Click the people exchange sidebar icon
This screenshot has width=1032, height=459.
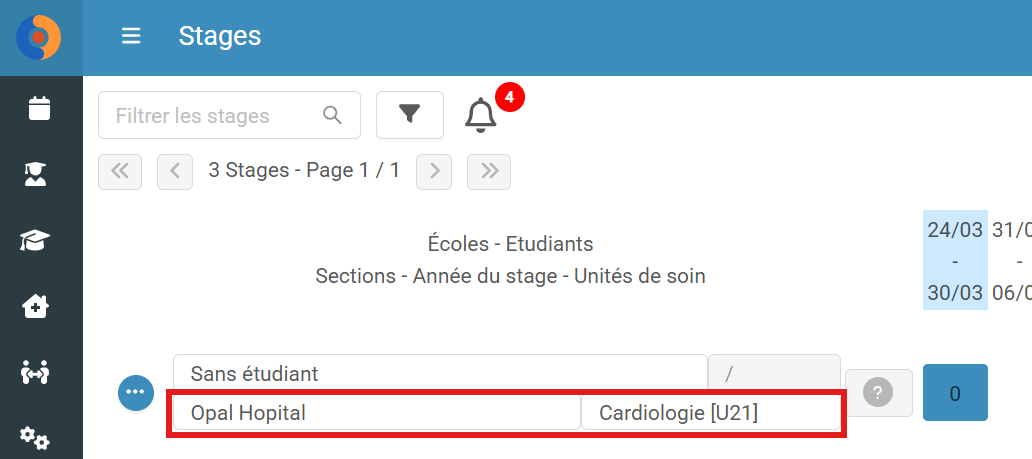(x=35, y=373)
